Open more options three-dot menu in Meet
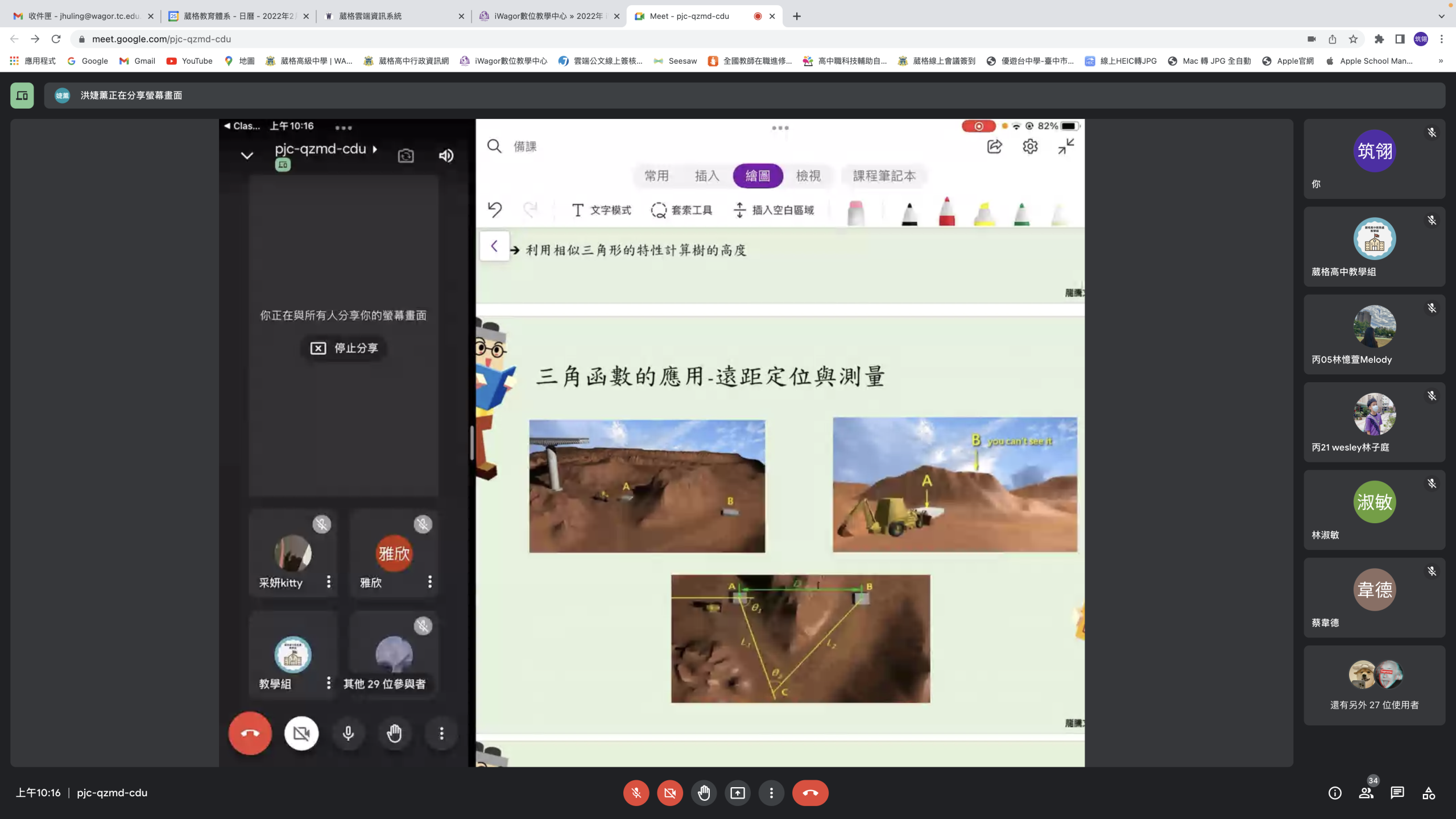 [x=771, y=793]
